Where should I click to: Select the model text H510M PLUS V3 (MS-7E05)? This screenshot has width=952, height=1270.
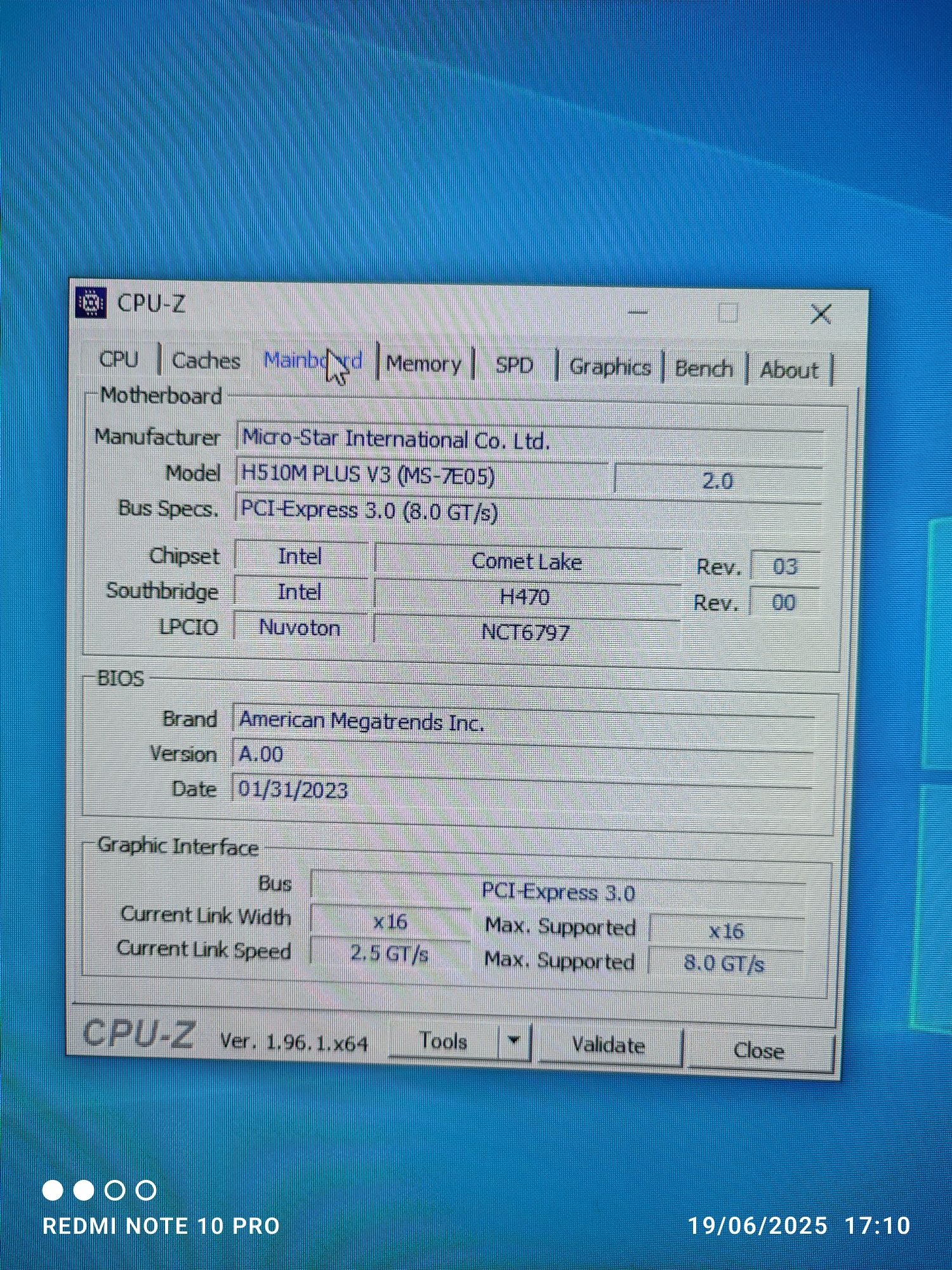pyautogui.click(x=368, y=474)
